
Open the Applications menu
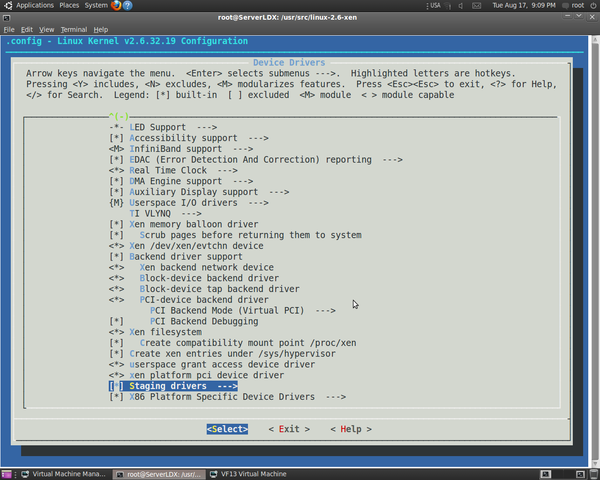click(35, 5)
